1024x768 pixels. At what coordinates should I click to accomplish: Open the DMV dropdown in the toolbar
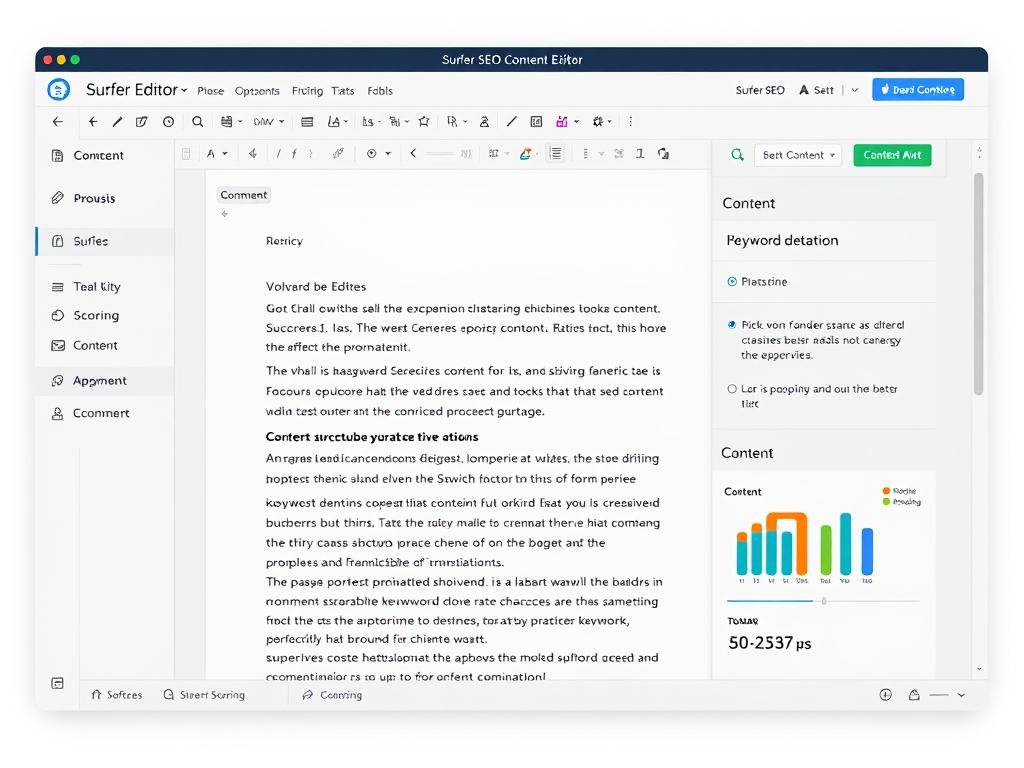coord(267,121)
